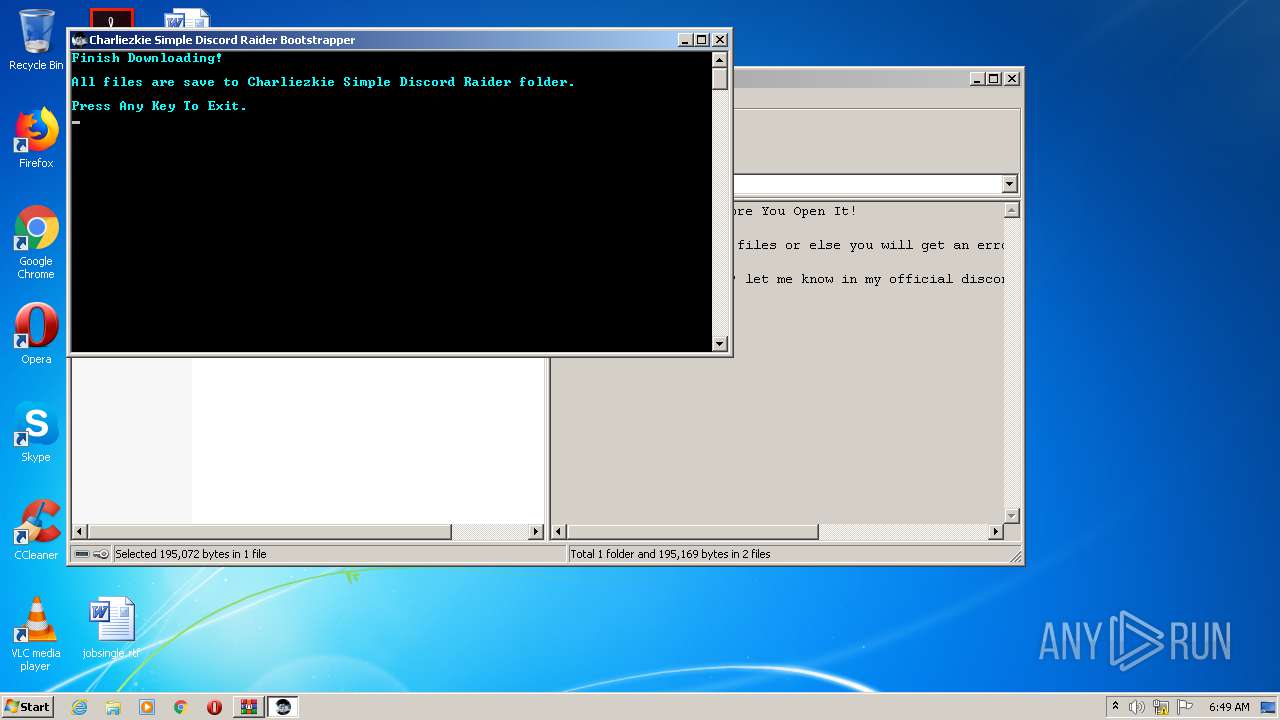Minimize the background archive window
The image size is (1280, 720).
click(x=976, y=78)
